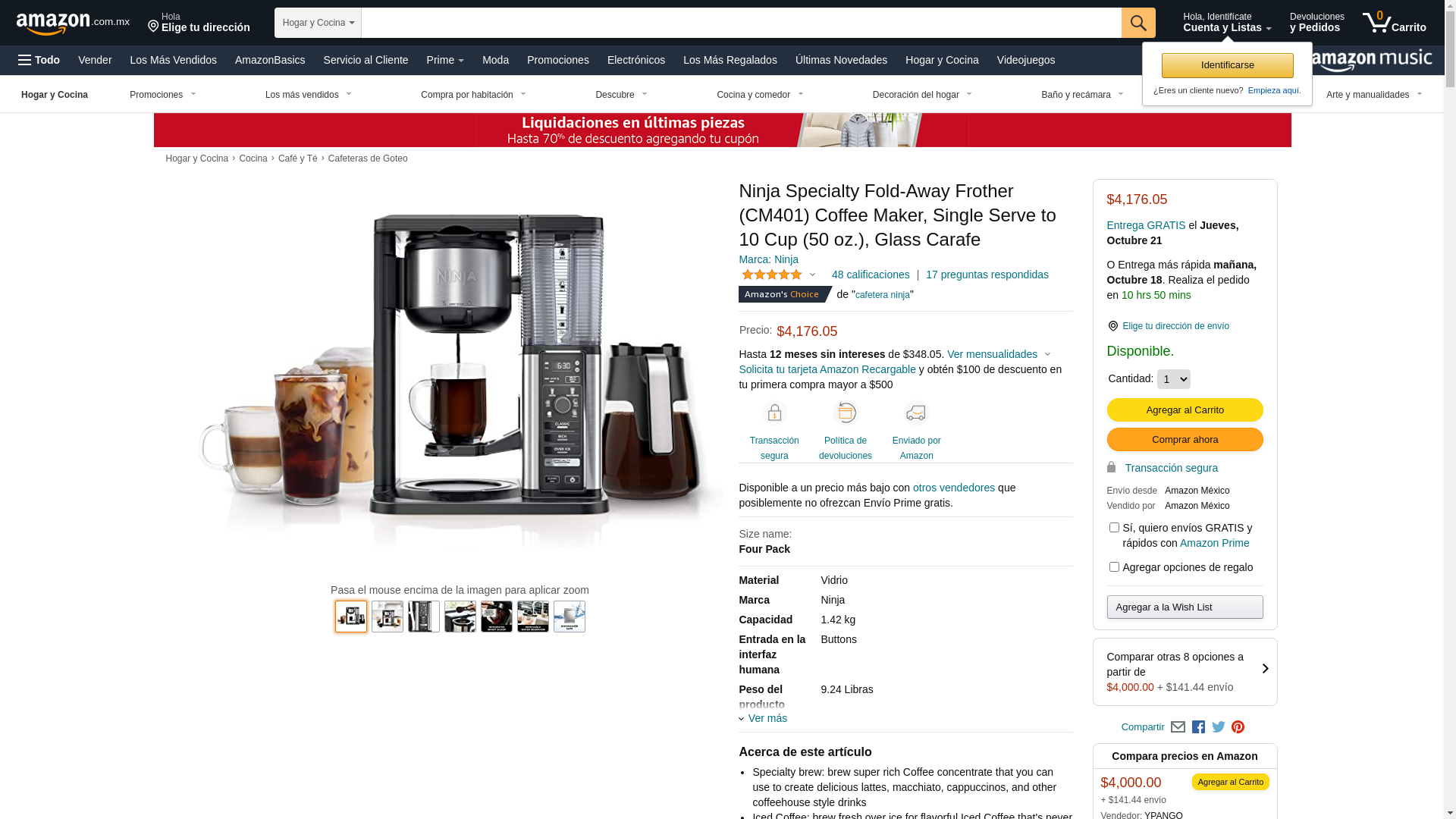Expand the Hogar y Cocina search category dropdown
Viewport: 1456px width, 819px height.
tap(318, 23)
